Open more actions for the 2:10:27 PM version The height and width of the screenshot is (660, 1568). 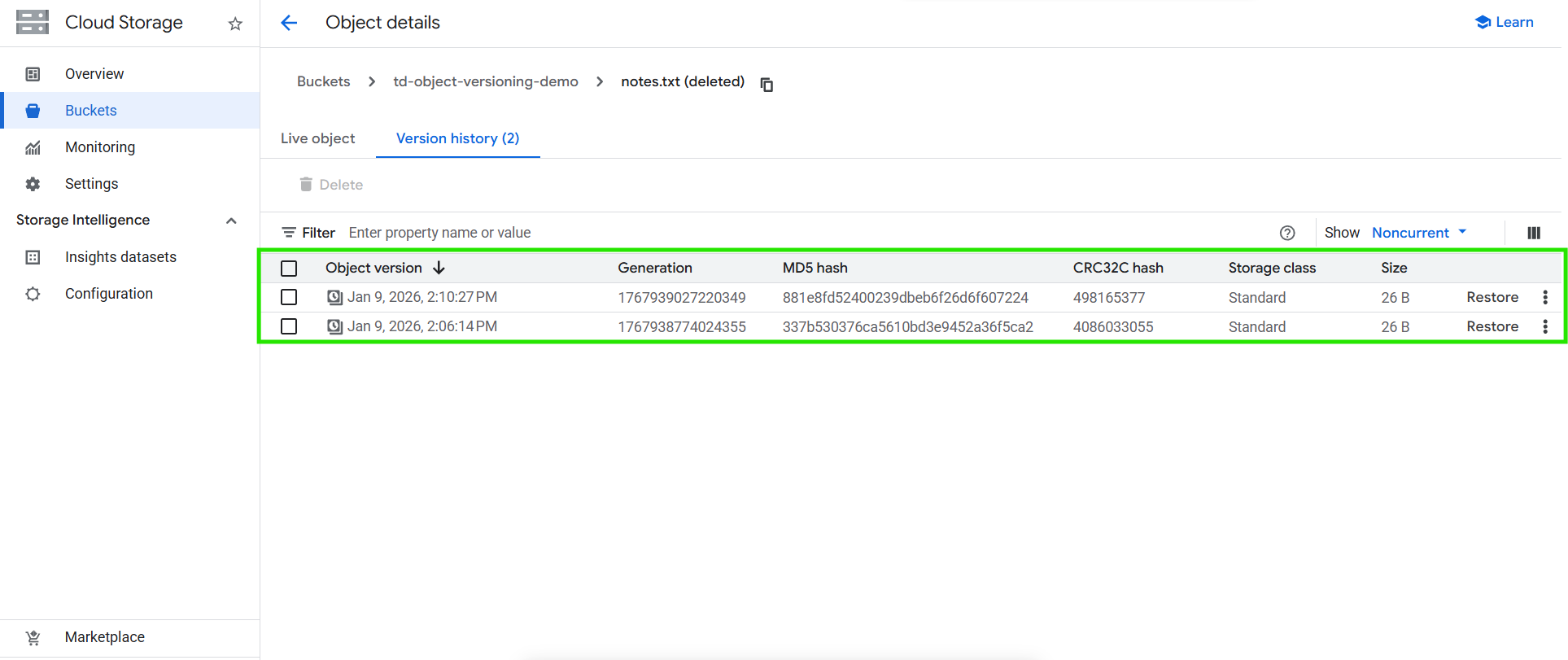pos(1545,298)
